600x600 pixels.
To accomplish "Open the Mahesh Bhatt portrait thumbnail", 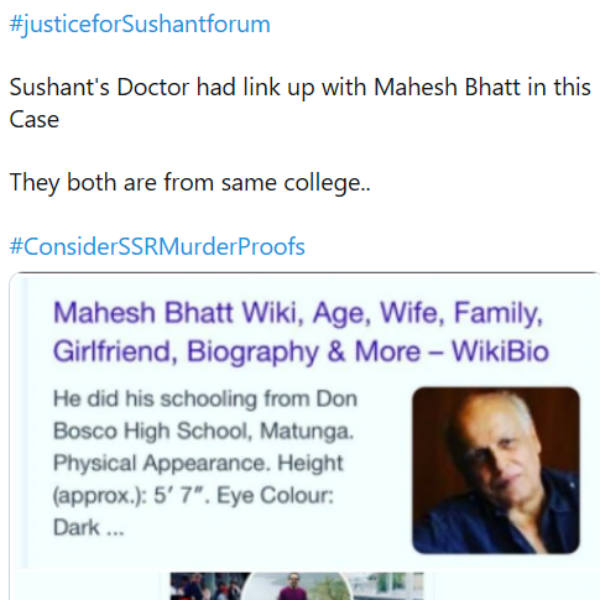I will point(496,470).
